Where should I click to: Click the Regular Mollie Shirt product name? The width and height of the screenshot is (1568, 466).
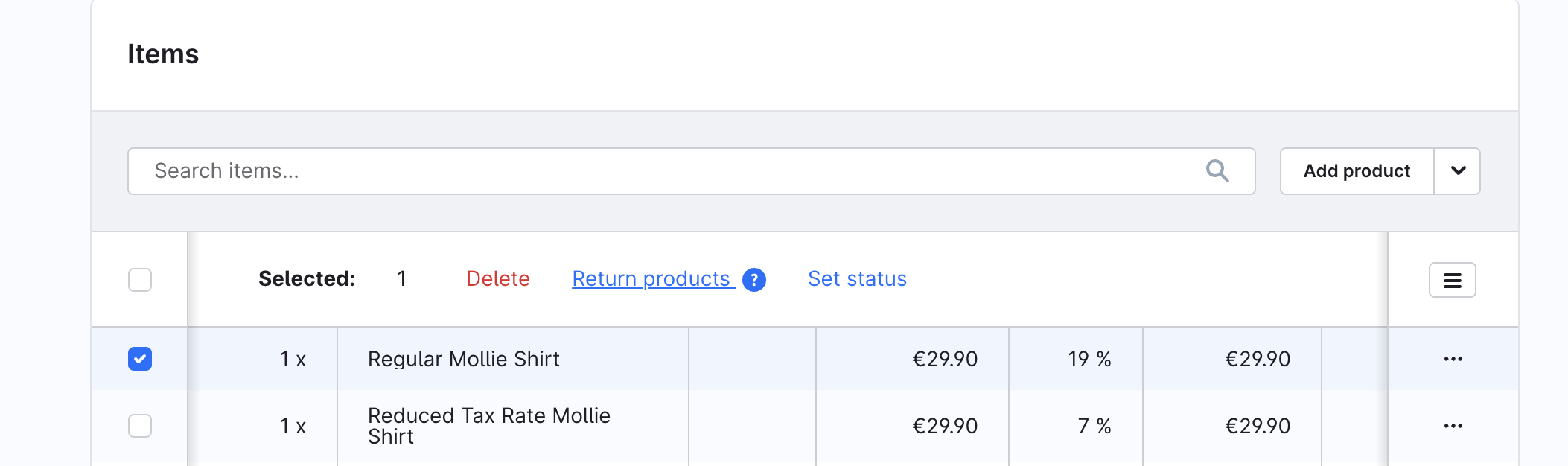tap(463, 359)
